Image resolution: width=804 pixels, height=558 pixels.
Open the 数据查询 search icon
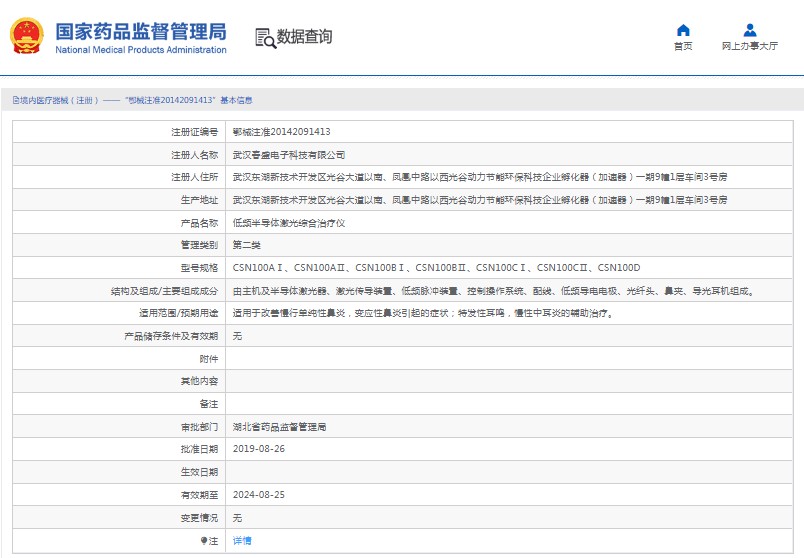pyautogui.click(x=266, y=38)
